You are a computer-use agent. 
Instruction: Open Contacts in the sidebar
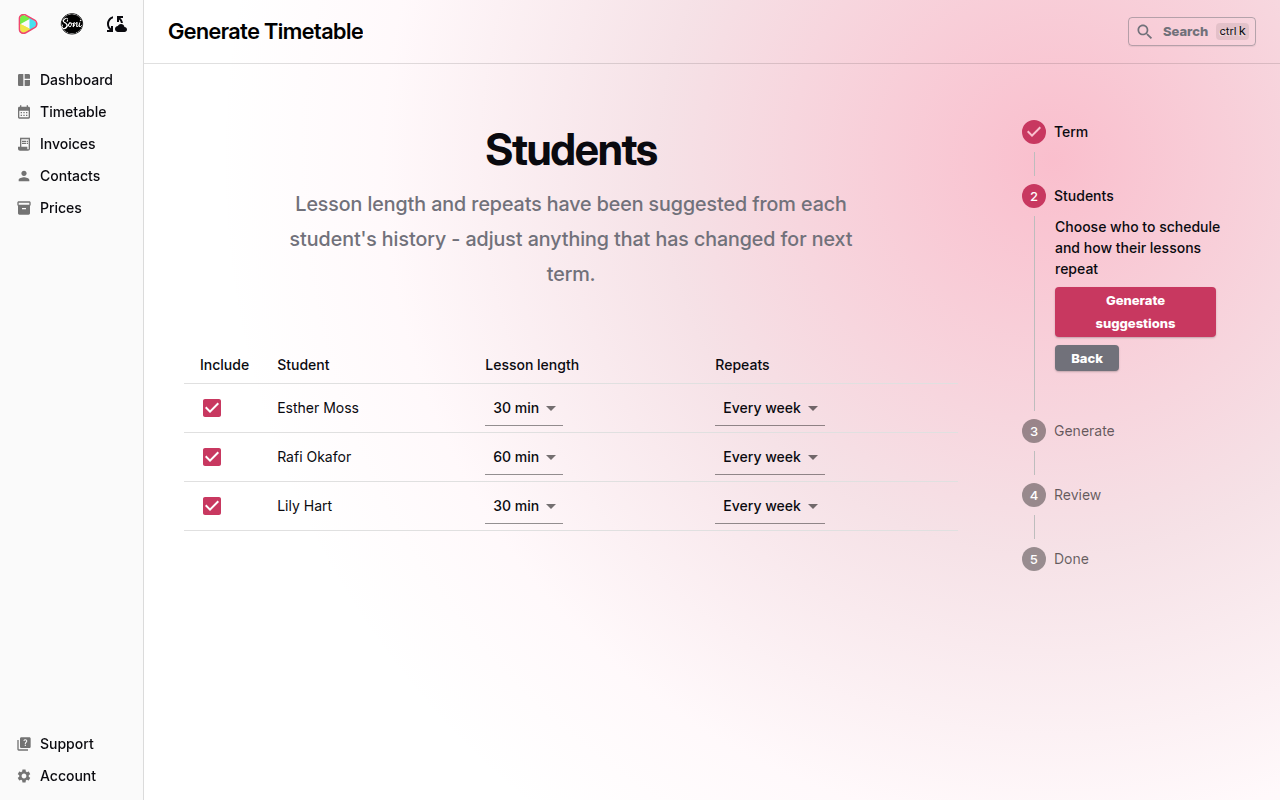click(72, 176)
